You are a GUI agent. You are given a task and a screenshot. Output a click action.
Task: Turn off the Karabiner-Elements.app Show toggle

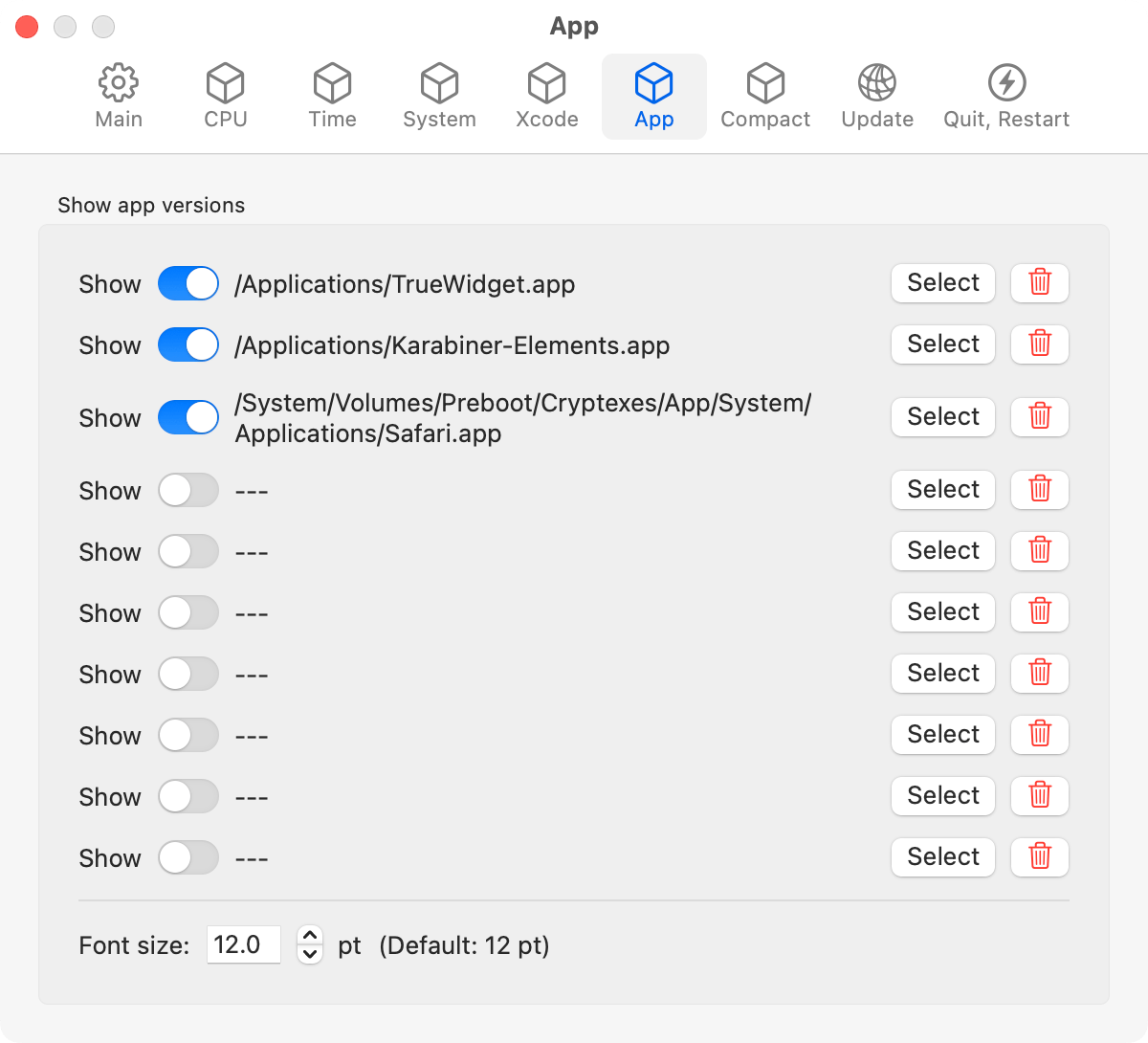[188, 344]
